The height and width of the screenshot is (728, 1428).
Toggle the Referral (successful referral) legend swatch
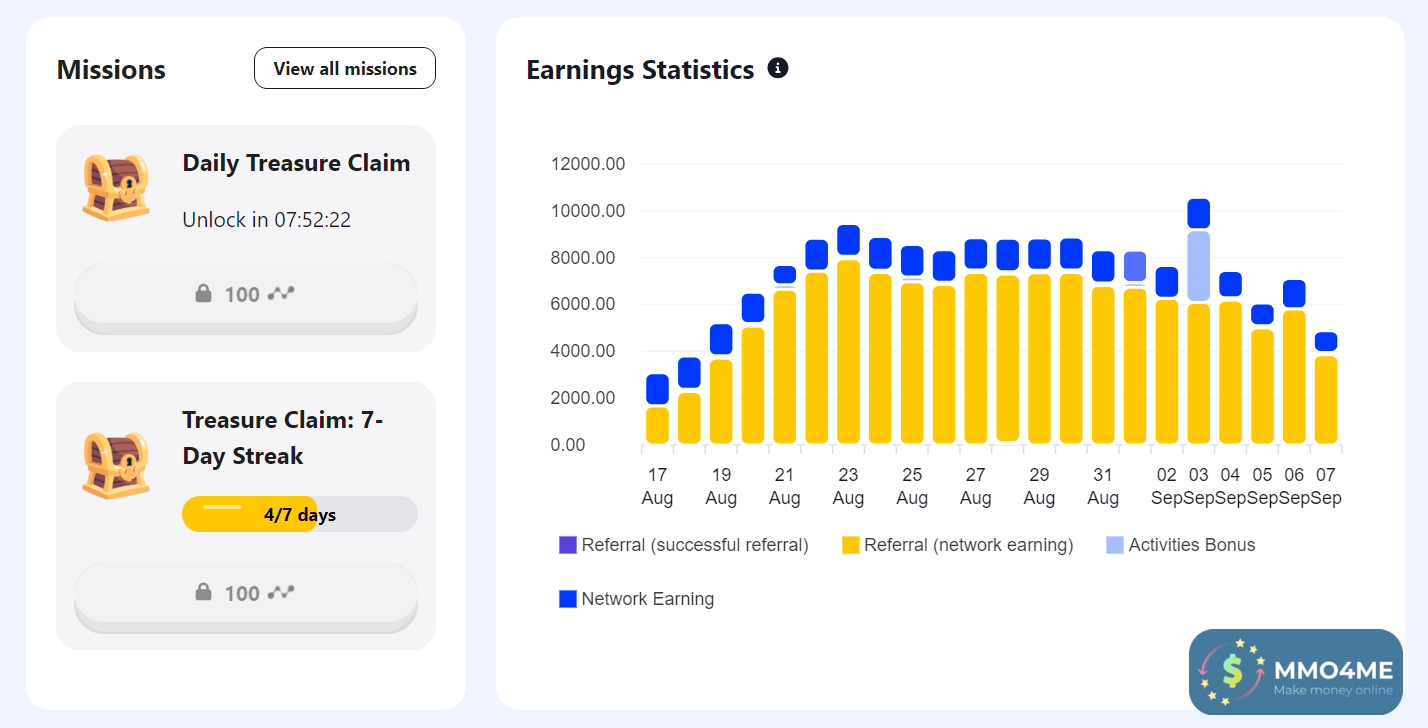click(x=568, y=545)
